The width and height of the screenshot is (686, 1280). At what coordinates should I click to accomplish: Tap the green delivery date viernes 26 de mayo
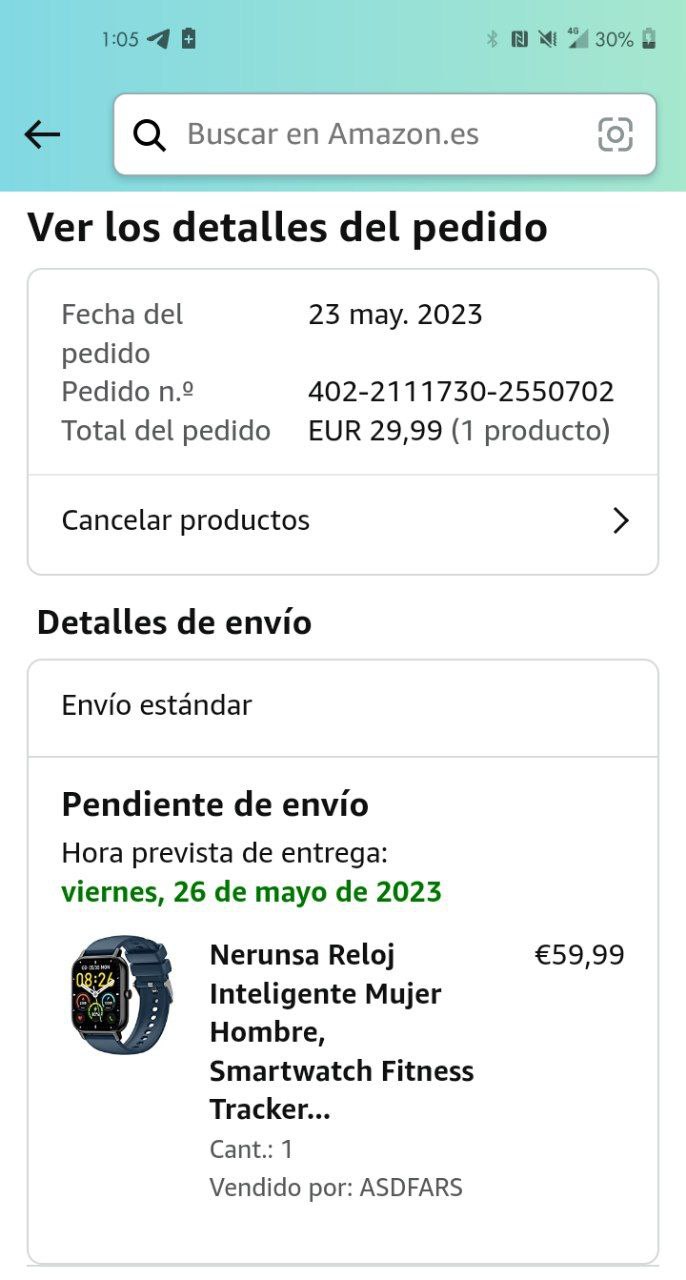tap(251, 891)
